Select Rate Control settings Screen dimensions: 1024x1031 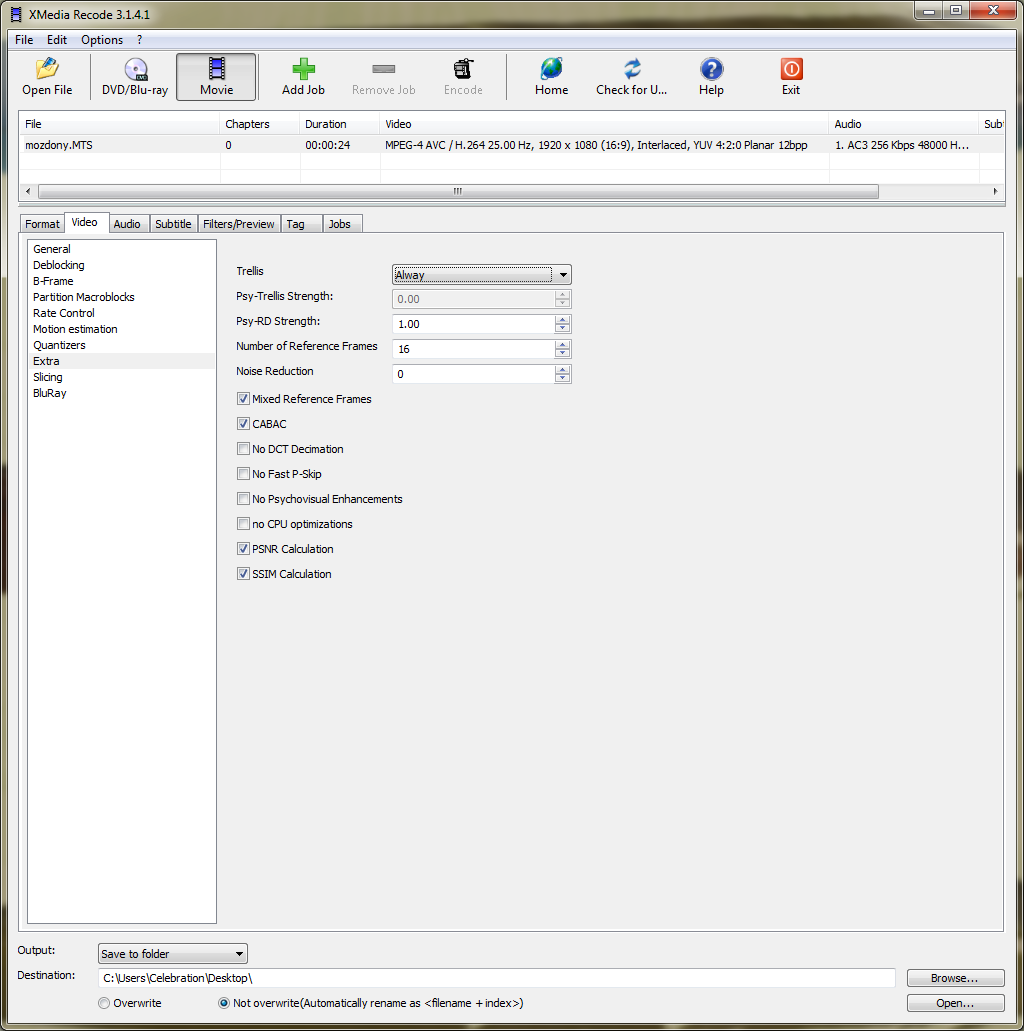[64, 313]
